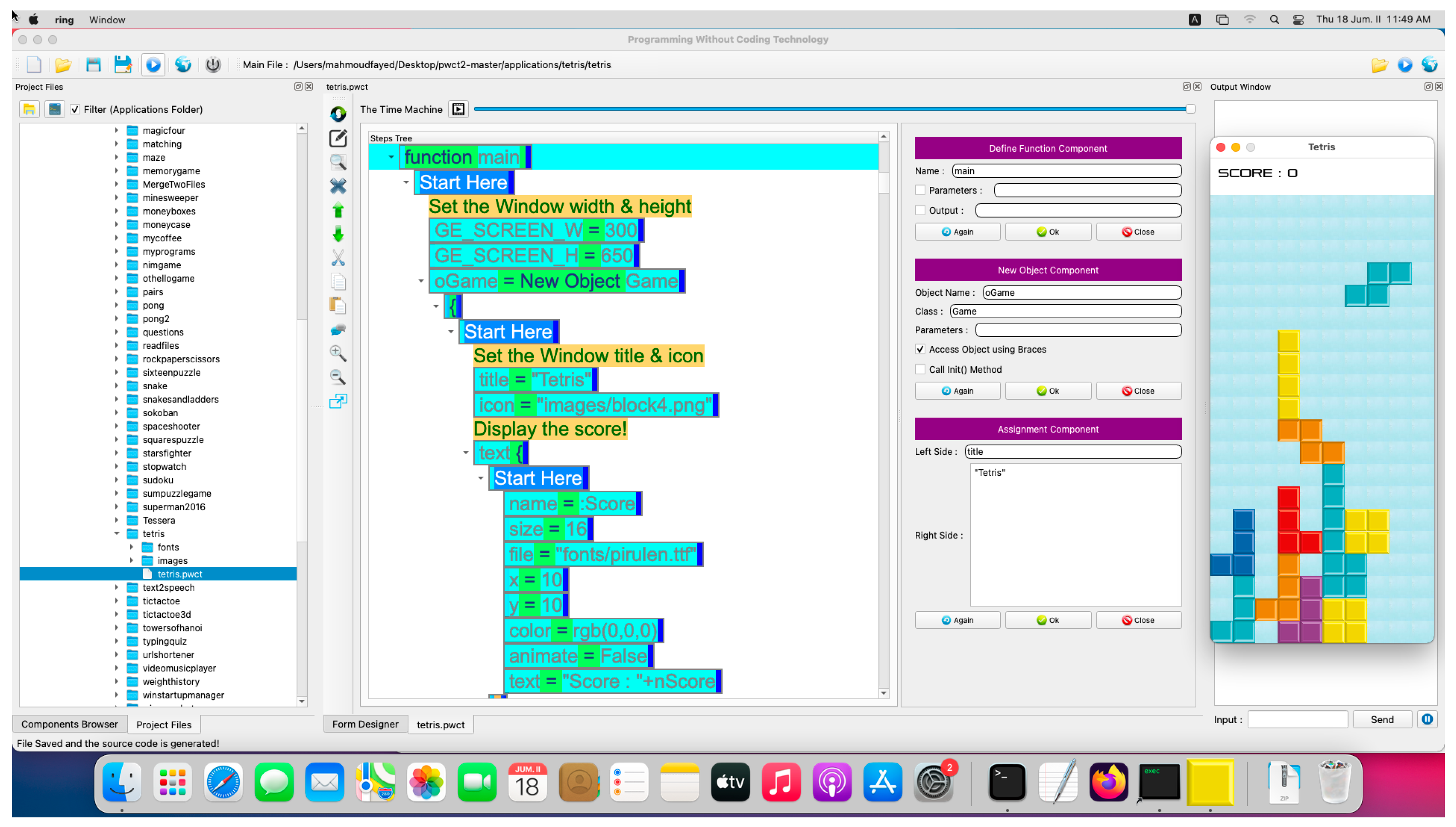Switch to Components Browser tab

[70, 724]
